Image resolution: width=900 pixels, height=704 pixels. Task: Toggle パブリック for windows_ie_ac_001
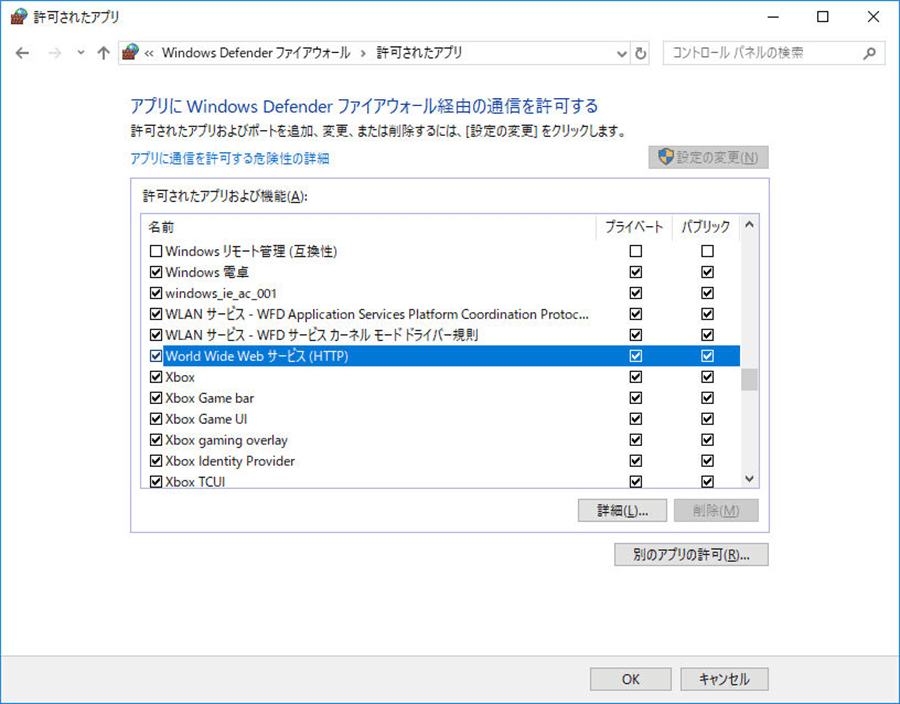(x=707, y=293)
